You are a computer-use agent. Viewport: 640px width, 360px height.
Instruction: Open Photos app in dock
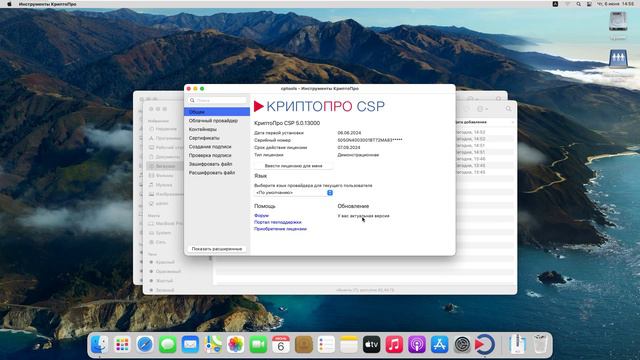(236, 345)
